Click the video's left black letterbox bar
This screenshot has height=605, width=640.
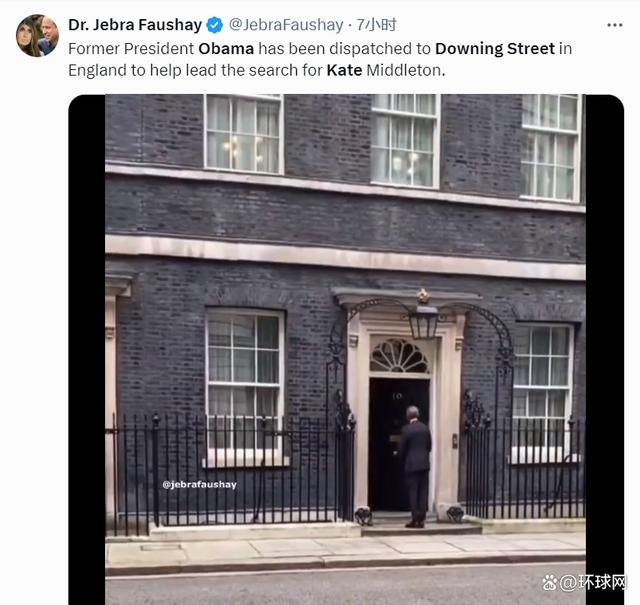pyautogui.click(x=87, y=349)
